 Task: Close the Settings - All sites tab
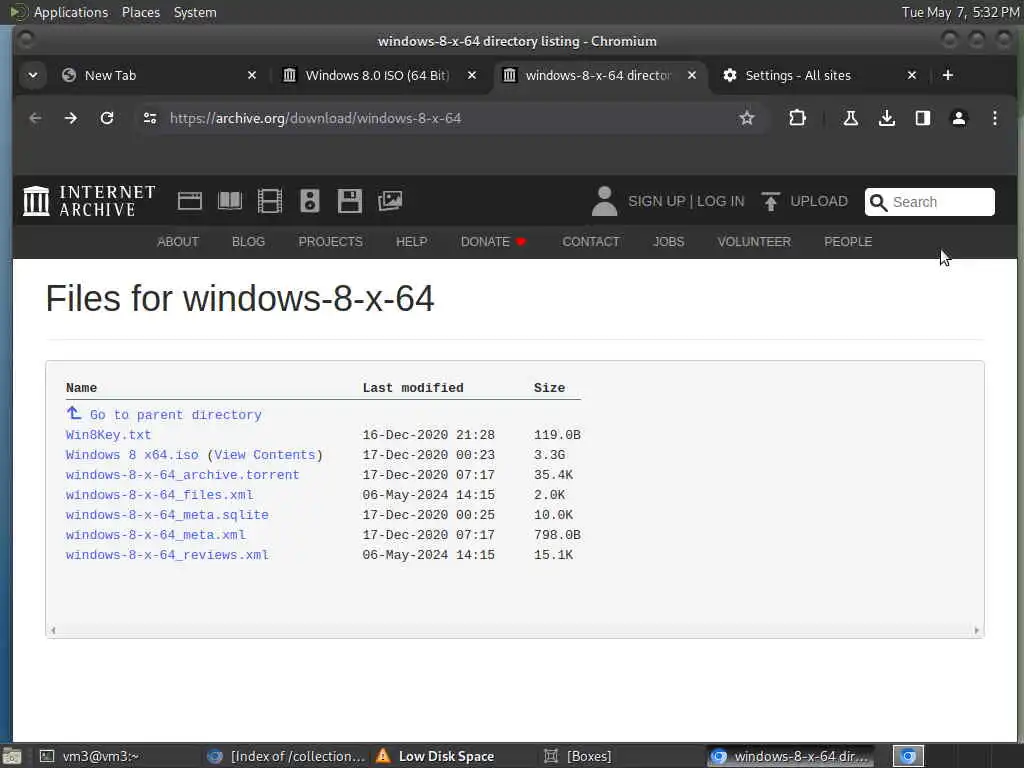(912, 75)
